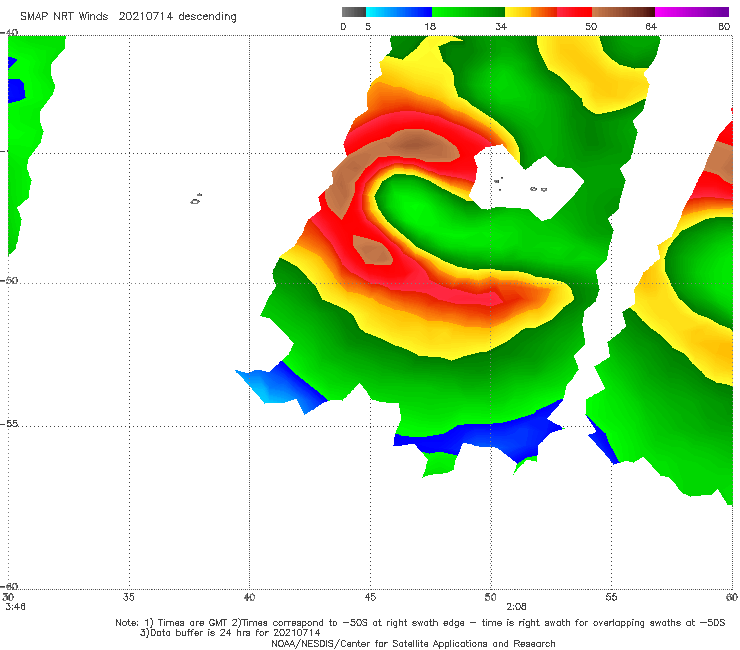
Task: Click the swath time label 3:46
Action: point(15,606)
